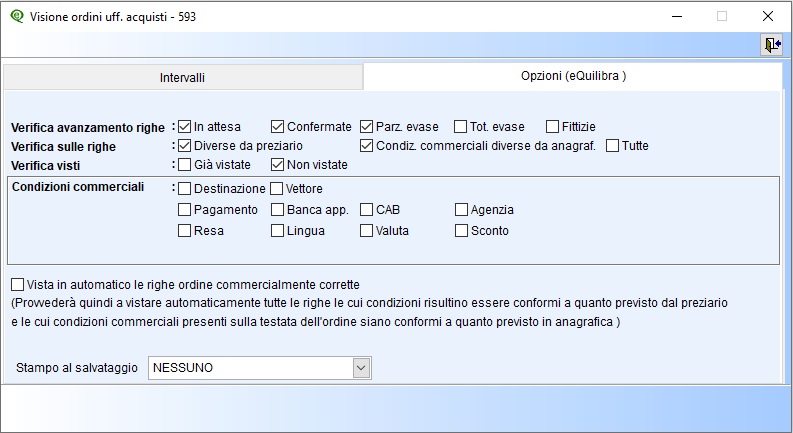This screenshot has height=433, width=793.
Task: Disable the Confermate checkbox
Action: point(277,126)
